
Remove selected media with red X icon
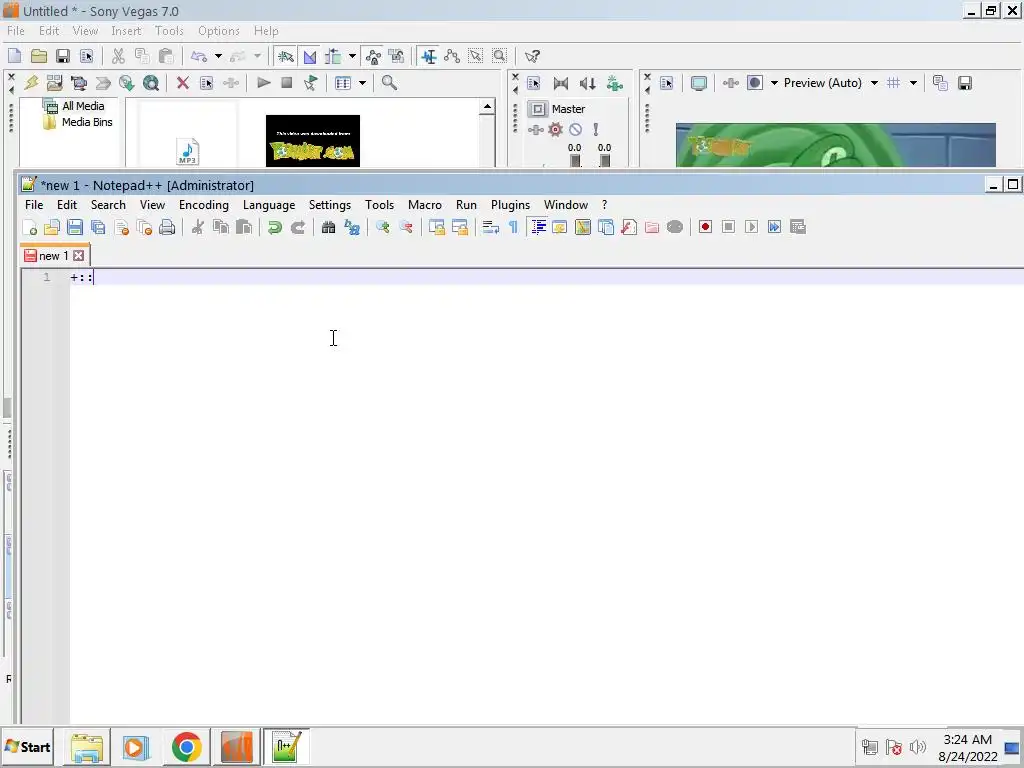(183, 83)
